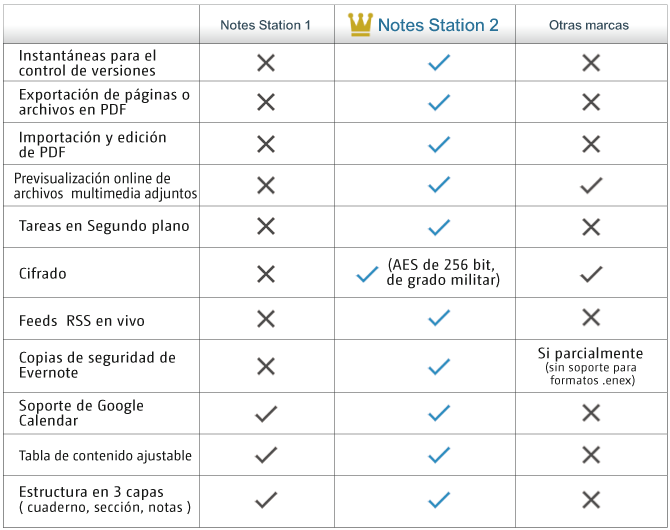Click Notes Station 2 checkmark for Tareas en Segundo plano
Image resolution: width=670 pixels, height=530 pixels.
click(438, 227)
